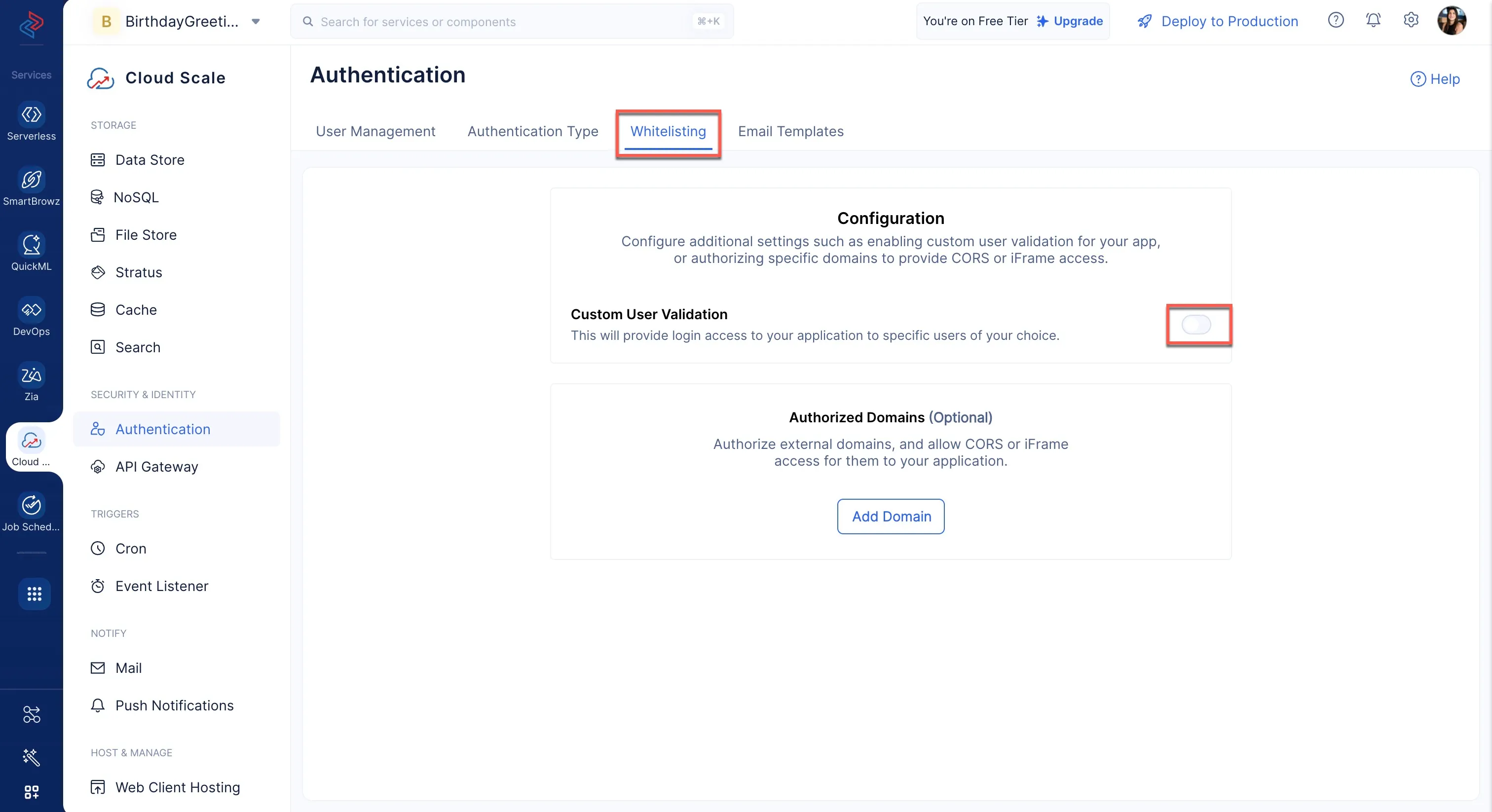Select the Zia service icon
Viewport: 1492px width, 812px height.
pos(31,375)
